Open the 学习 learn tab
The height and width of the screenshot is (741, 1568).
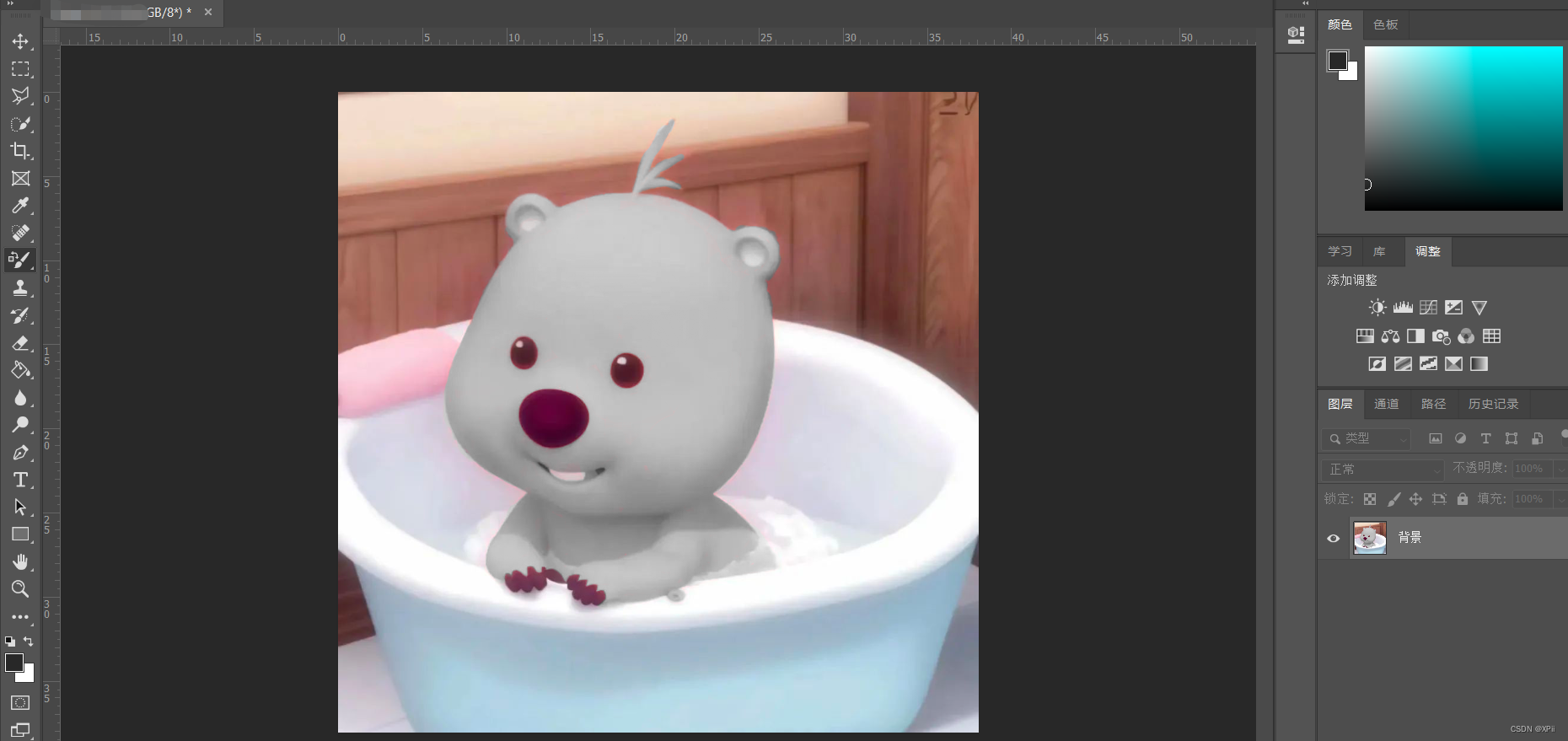coord(1340,251)
